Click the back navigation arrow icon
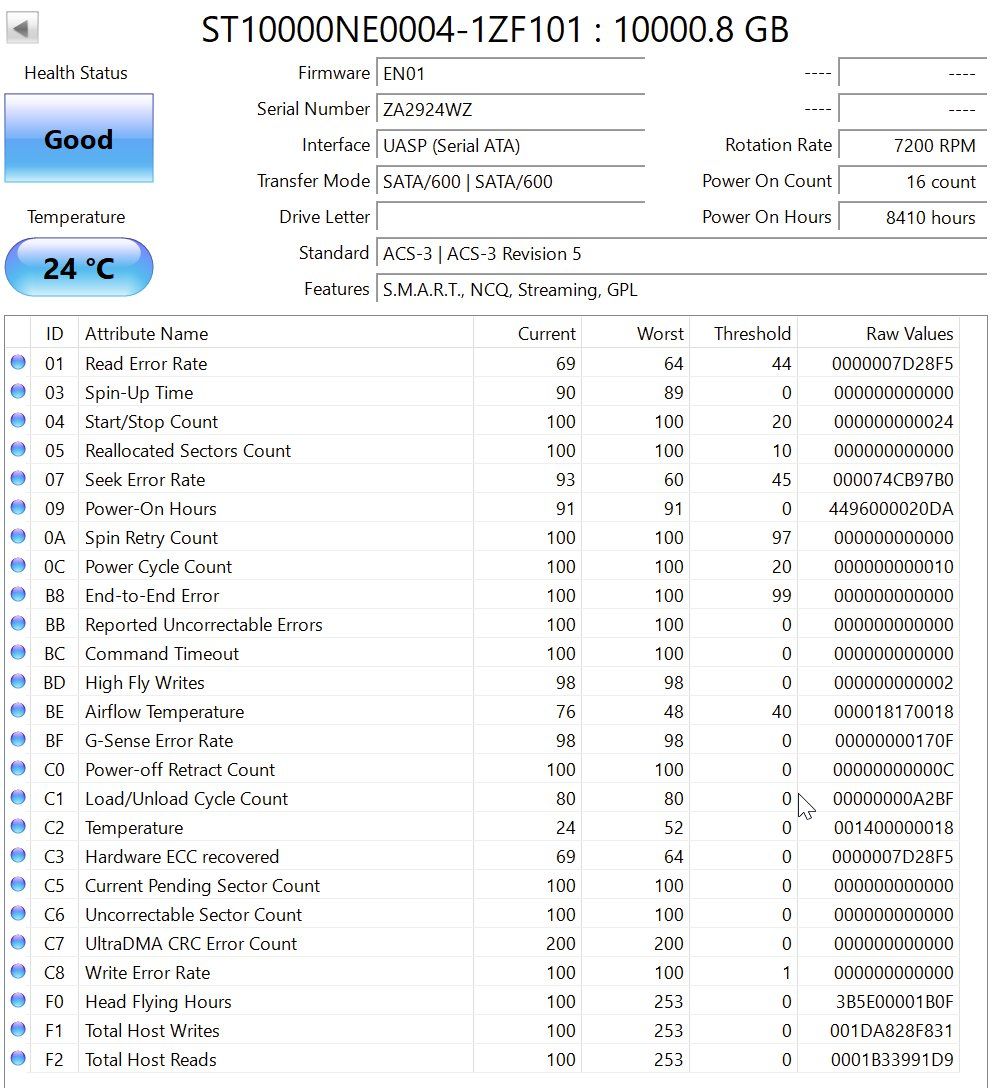The height and width of the screenshot is (1088, 997). coord(20,27)
